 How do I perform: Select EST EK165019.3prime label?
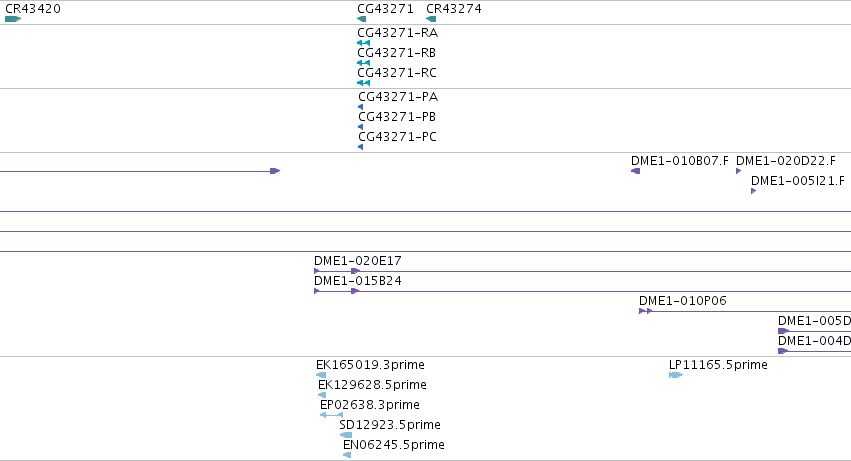[x=370, y=365]
